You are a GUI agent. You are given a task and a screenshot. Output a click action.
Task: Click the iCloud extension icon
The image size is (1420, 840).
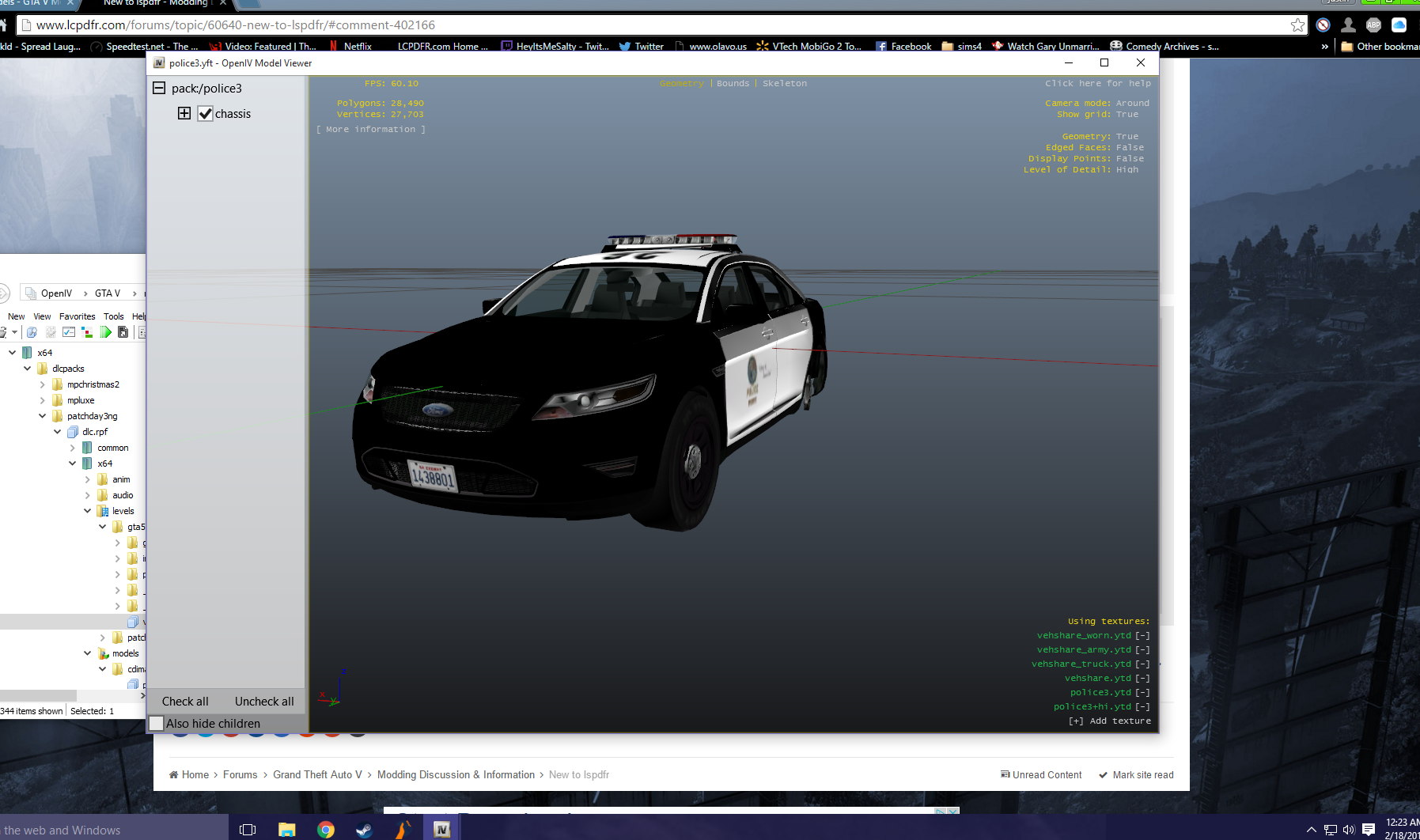pyautogui.click(x=1399, y=25)
